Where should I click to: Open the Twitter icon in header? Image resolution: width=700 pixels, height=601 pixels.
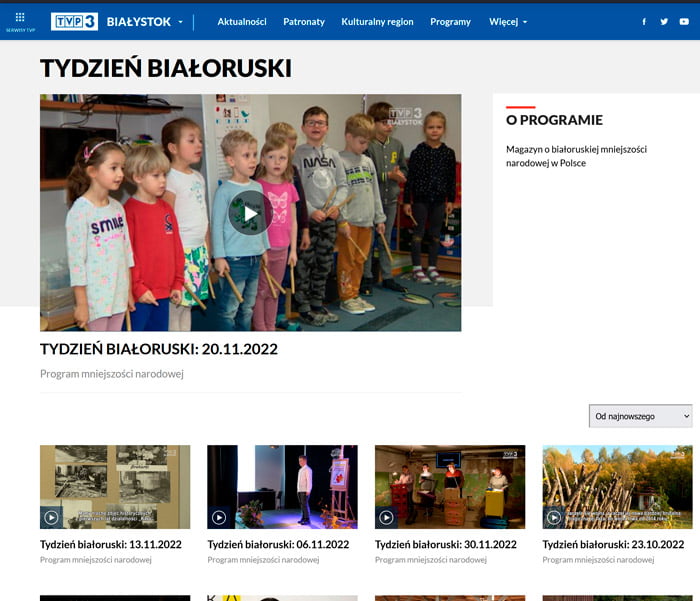click(x=664, y=21)
